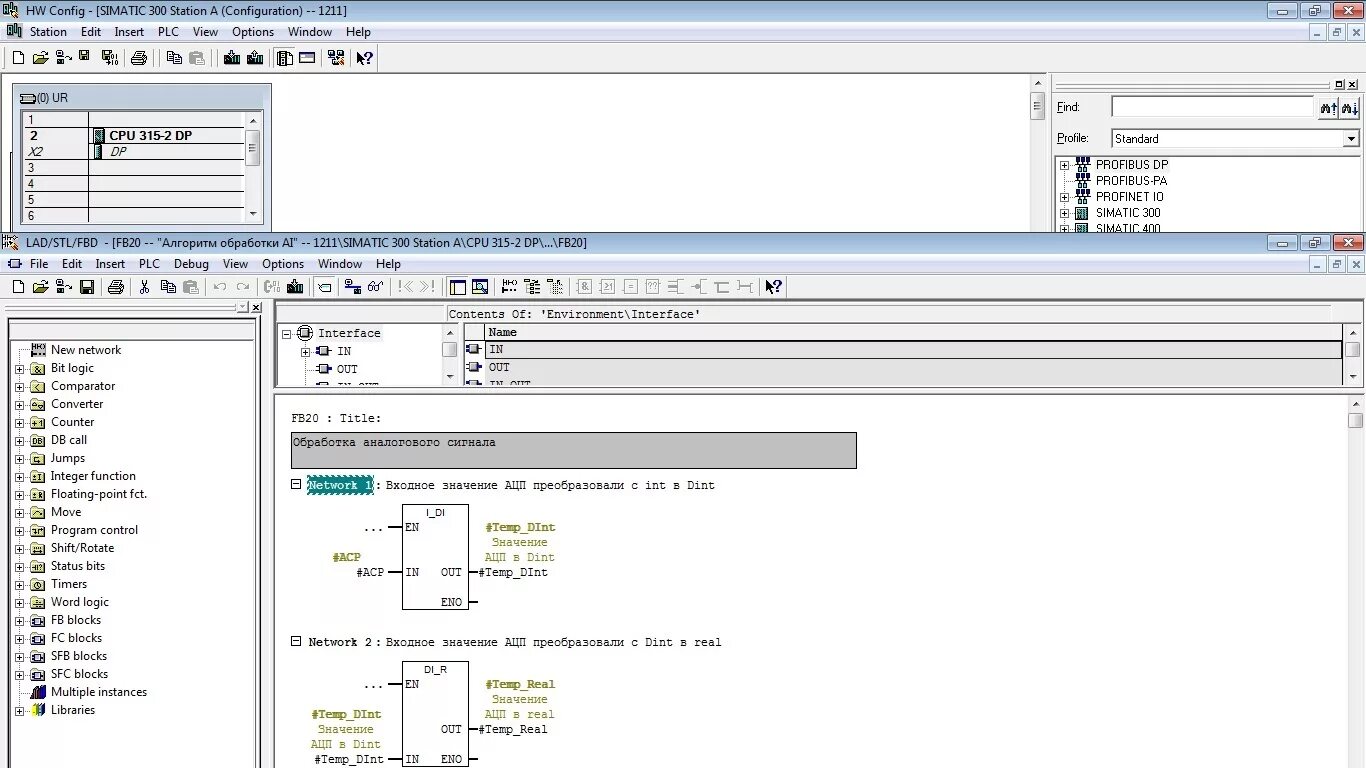Toggle the Details view icon in LAD/STL/FBD
Screen dimensions: 1366x768
coord(480,287)
